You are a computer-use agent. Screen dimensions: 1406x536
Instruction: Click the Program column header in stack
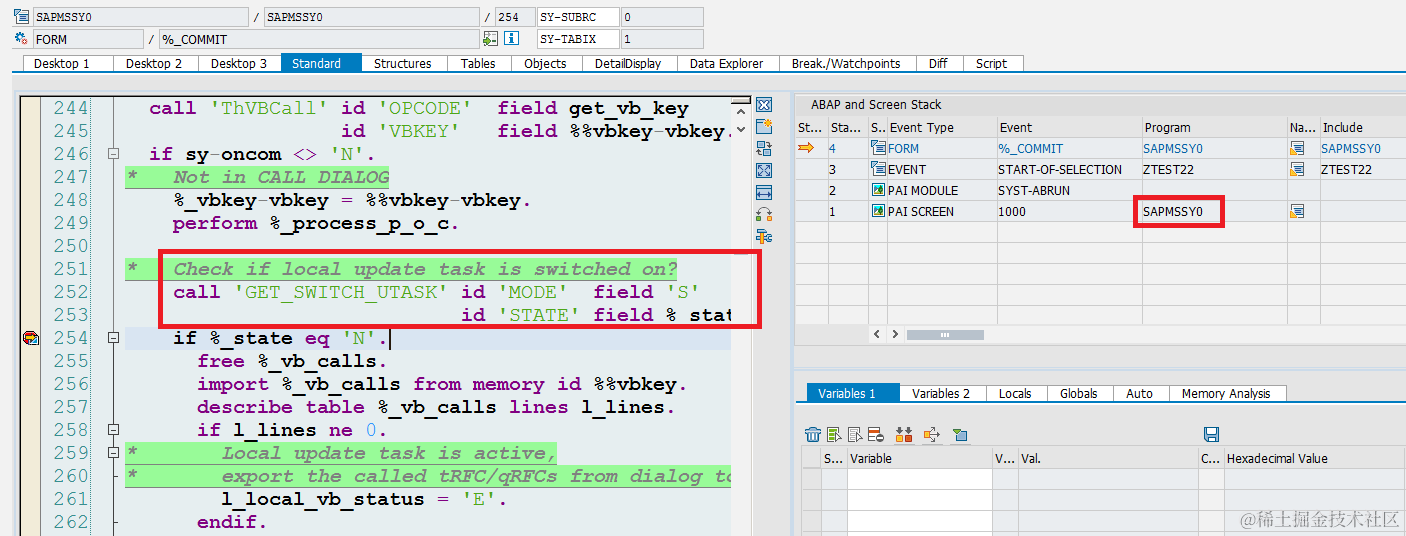1215,127
